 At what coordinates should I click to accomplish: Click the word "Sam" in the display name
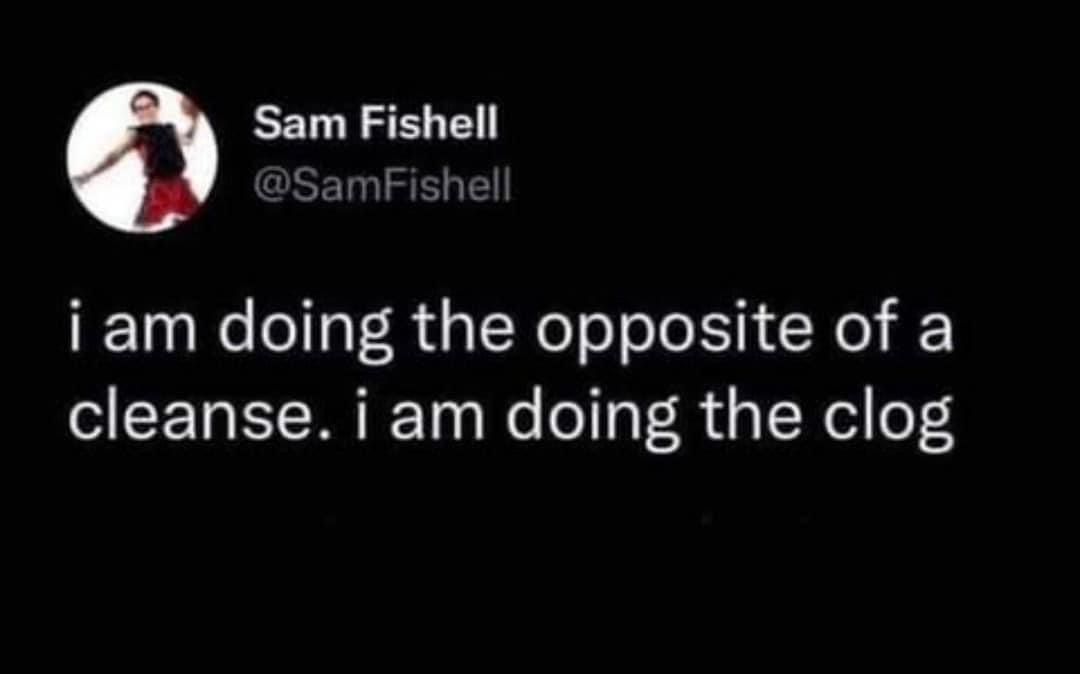pos(291,124)
